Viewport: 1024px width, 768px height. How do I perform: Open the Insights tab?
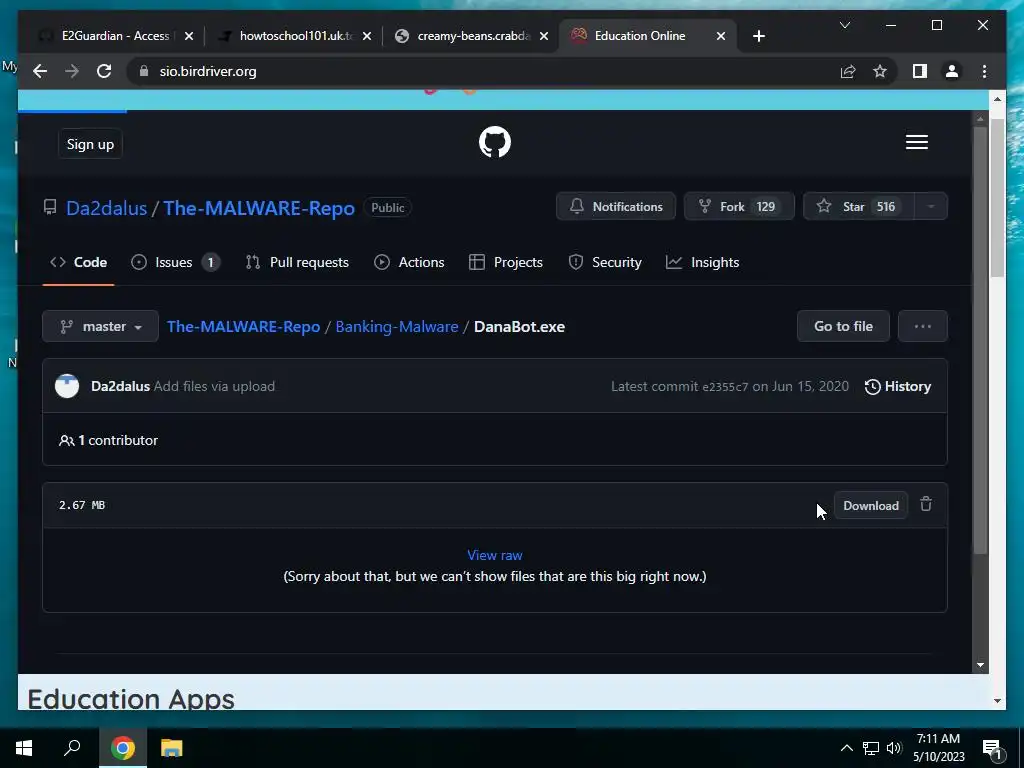(x=703, y=262)
